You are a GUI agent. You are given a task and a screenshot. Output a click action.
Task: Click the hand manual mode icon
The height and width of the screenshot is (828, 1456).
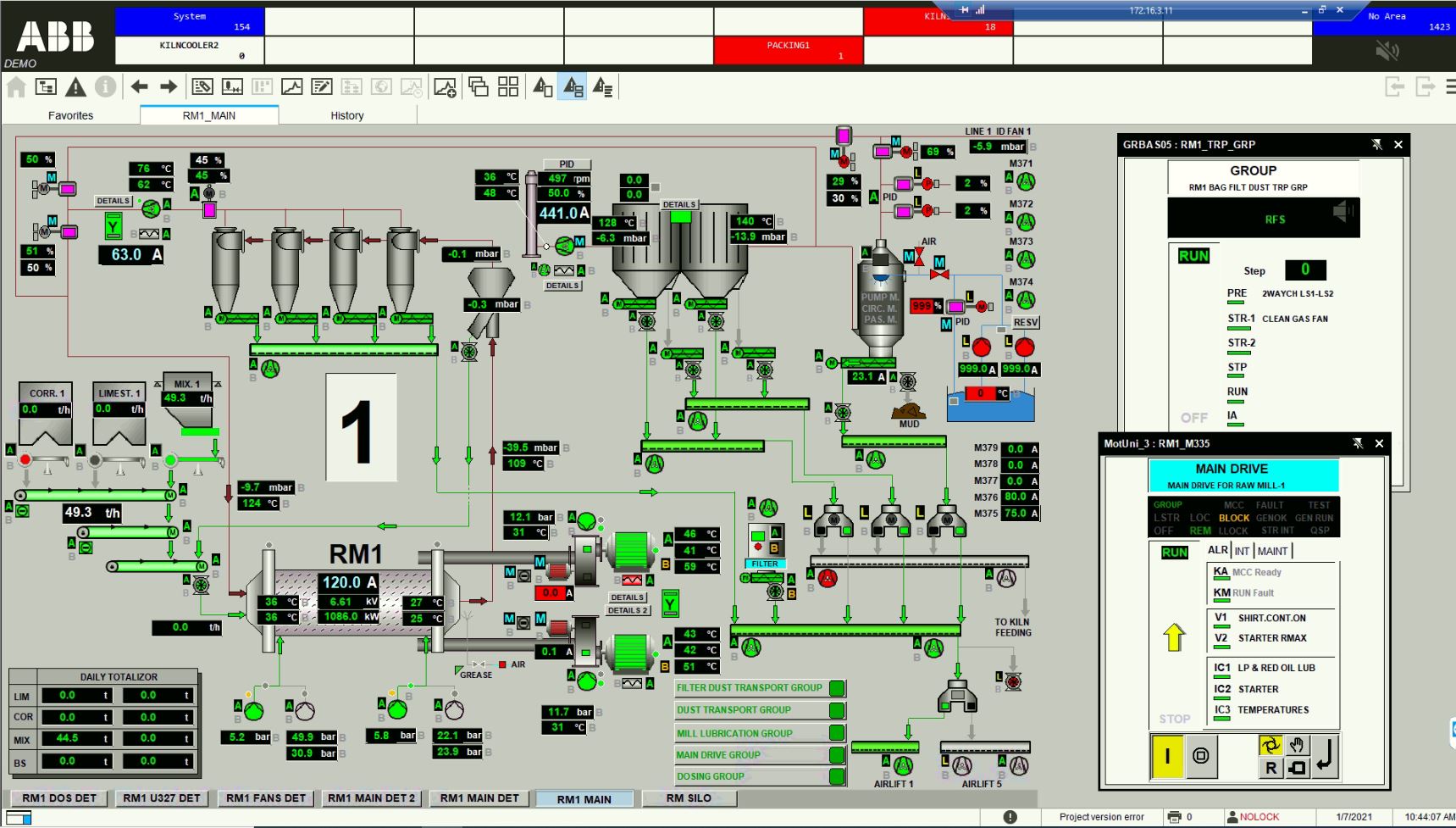(x=1297, y=745)
